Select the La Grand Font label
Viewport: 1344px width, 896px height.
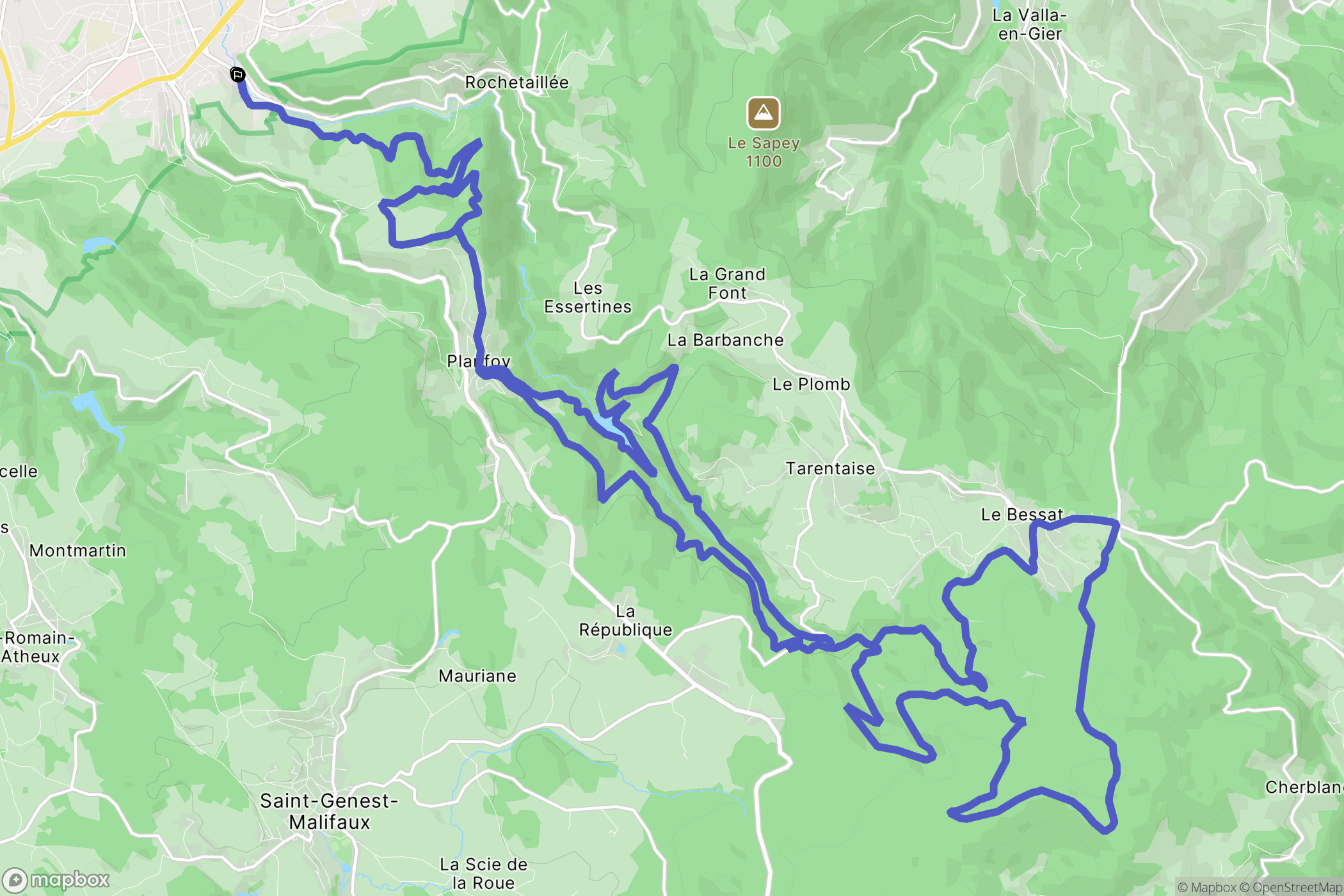(x=727, y=284)
